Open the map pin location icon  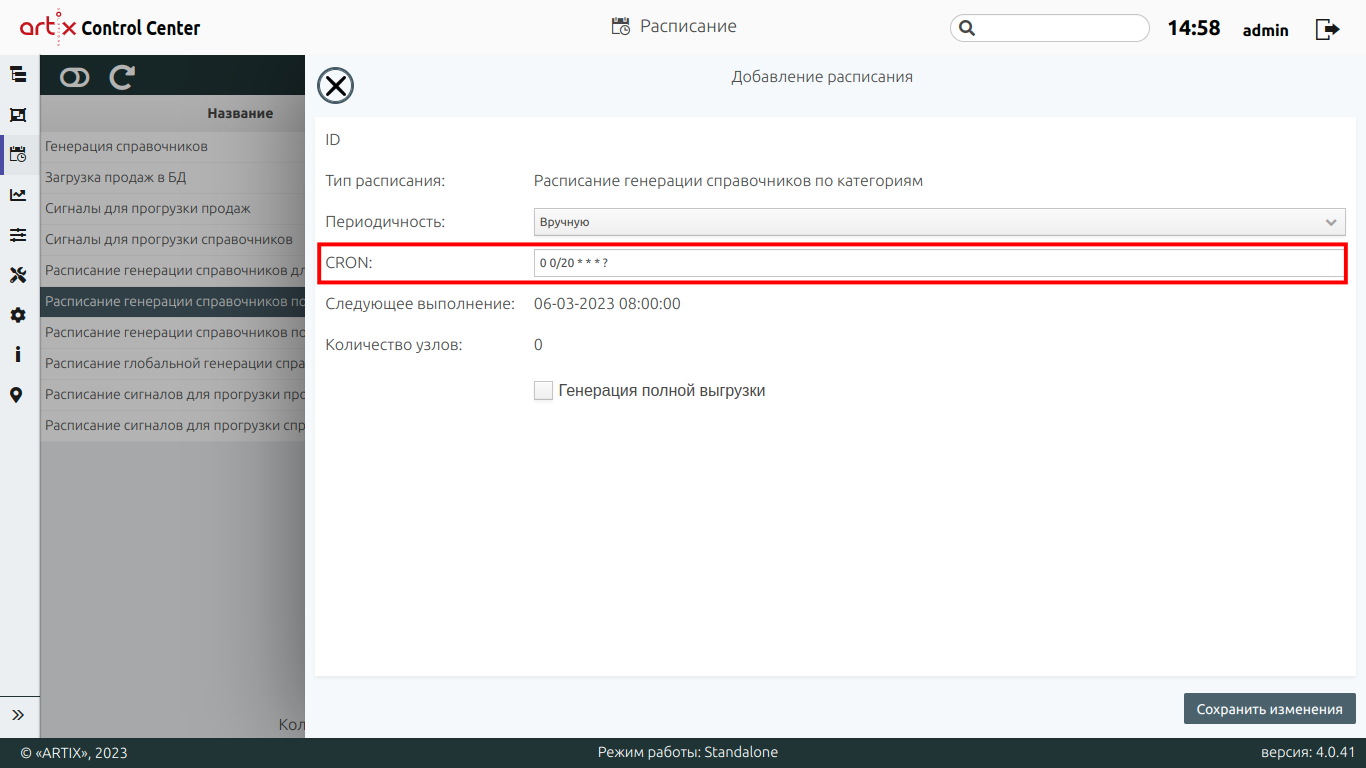click(x=17, y=395)
